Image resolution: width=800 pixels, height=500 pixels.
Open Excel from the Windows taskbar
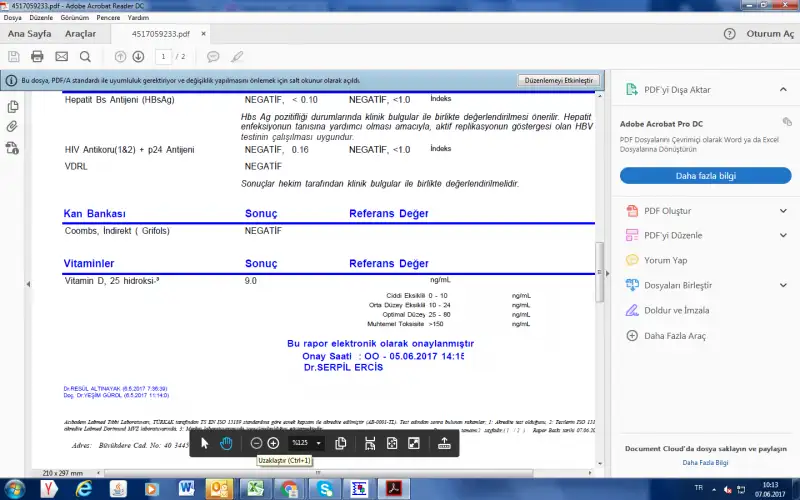pos(255,489)
